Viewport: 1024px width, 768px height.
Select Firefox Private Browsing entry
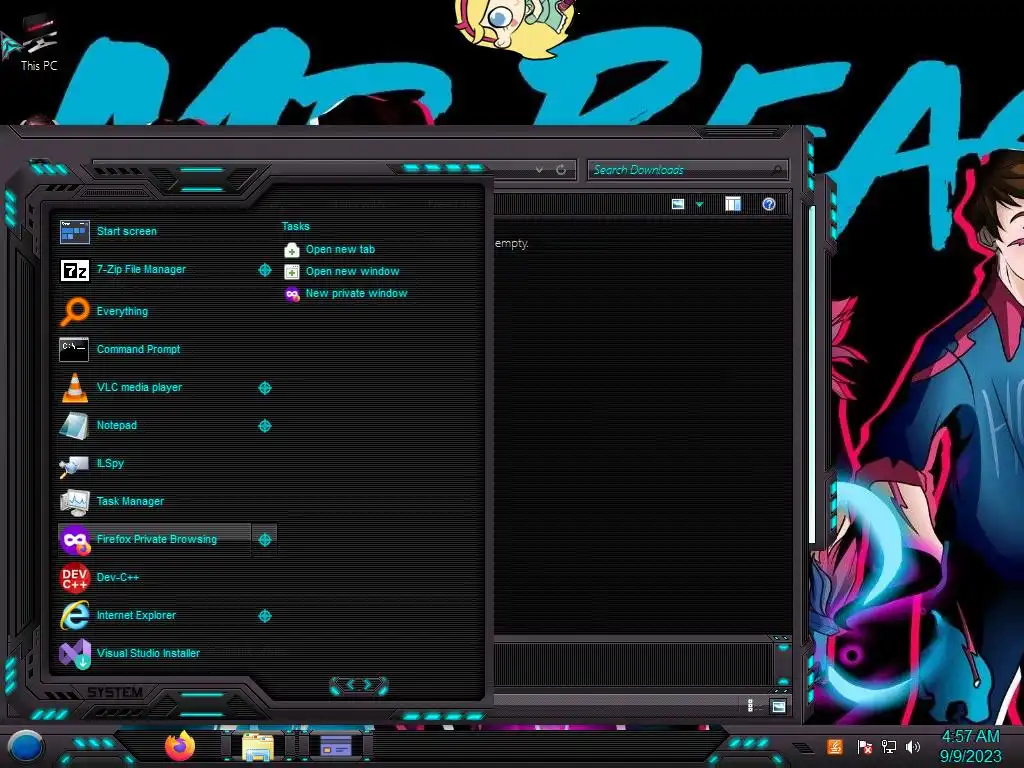(x=154, y=539)
